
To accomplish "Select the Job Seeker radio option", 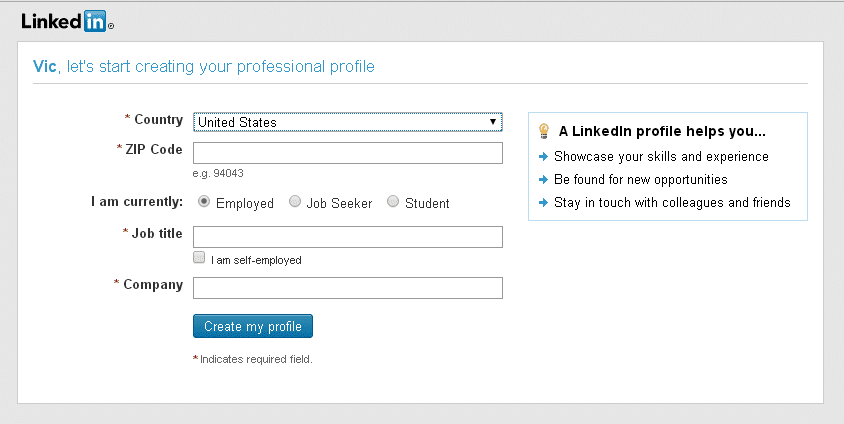I will (x=294, y=202).
